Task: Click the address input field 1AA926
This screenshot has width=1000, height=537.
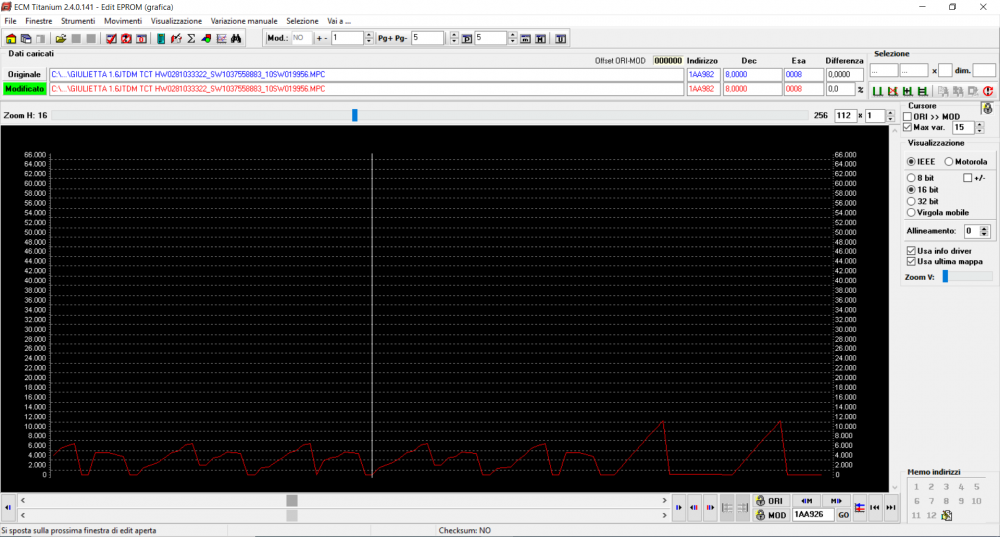Action: pos(812,514)
